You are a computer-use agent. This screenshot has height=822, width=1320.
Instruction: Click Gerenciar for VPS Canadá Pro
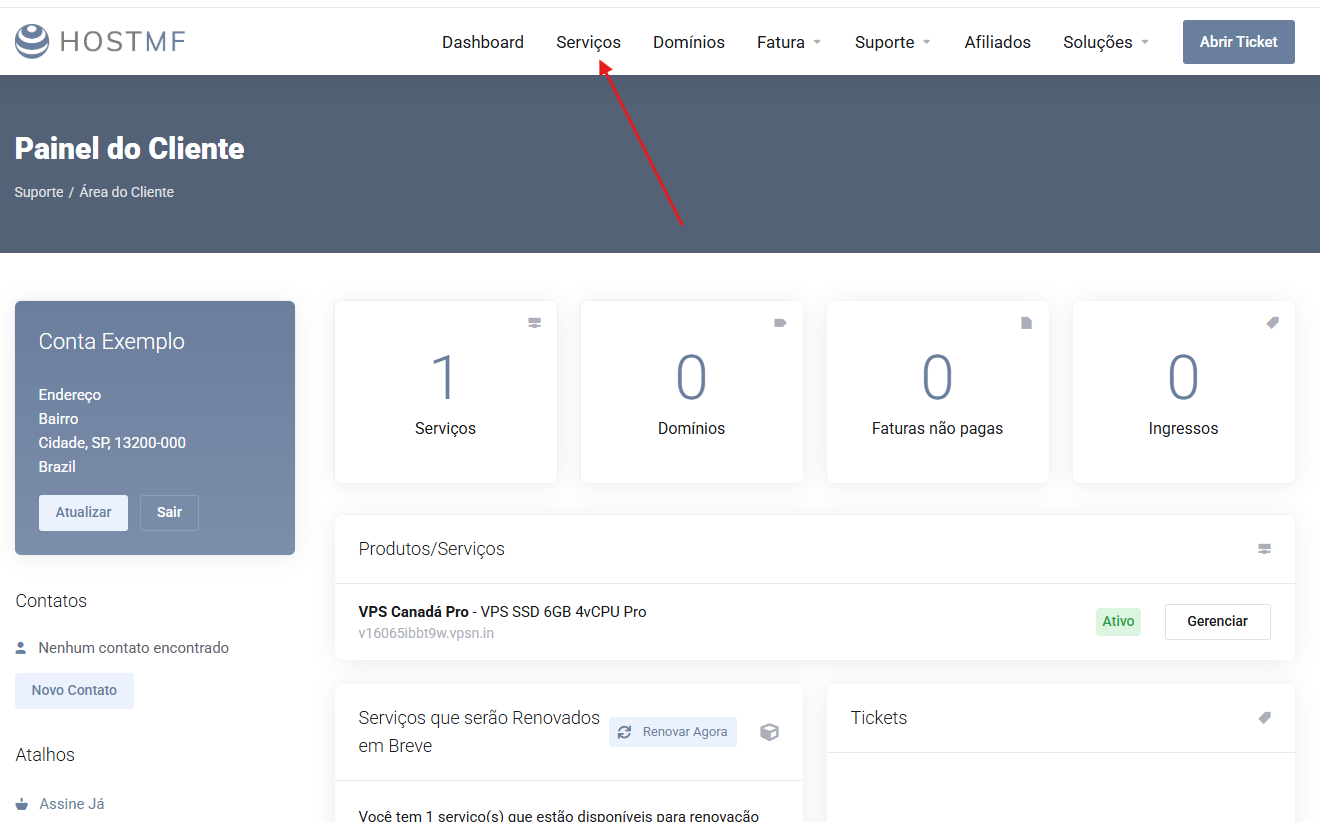coord(1217,621)
